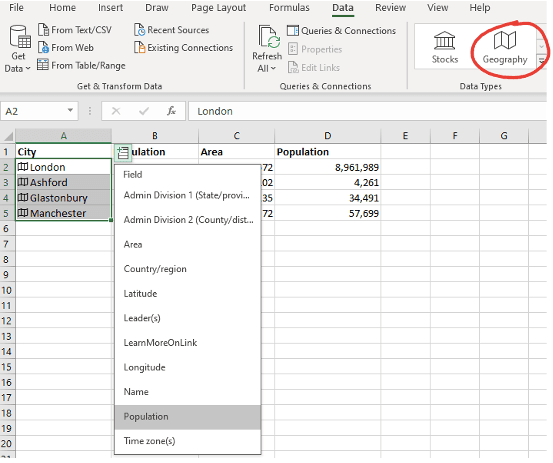Choose Latitude field
This screenshot has width=553, height=463.
pos(188,293)
